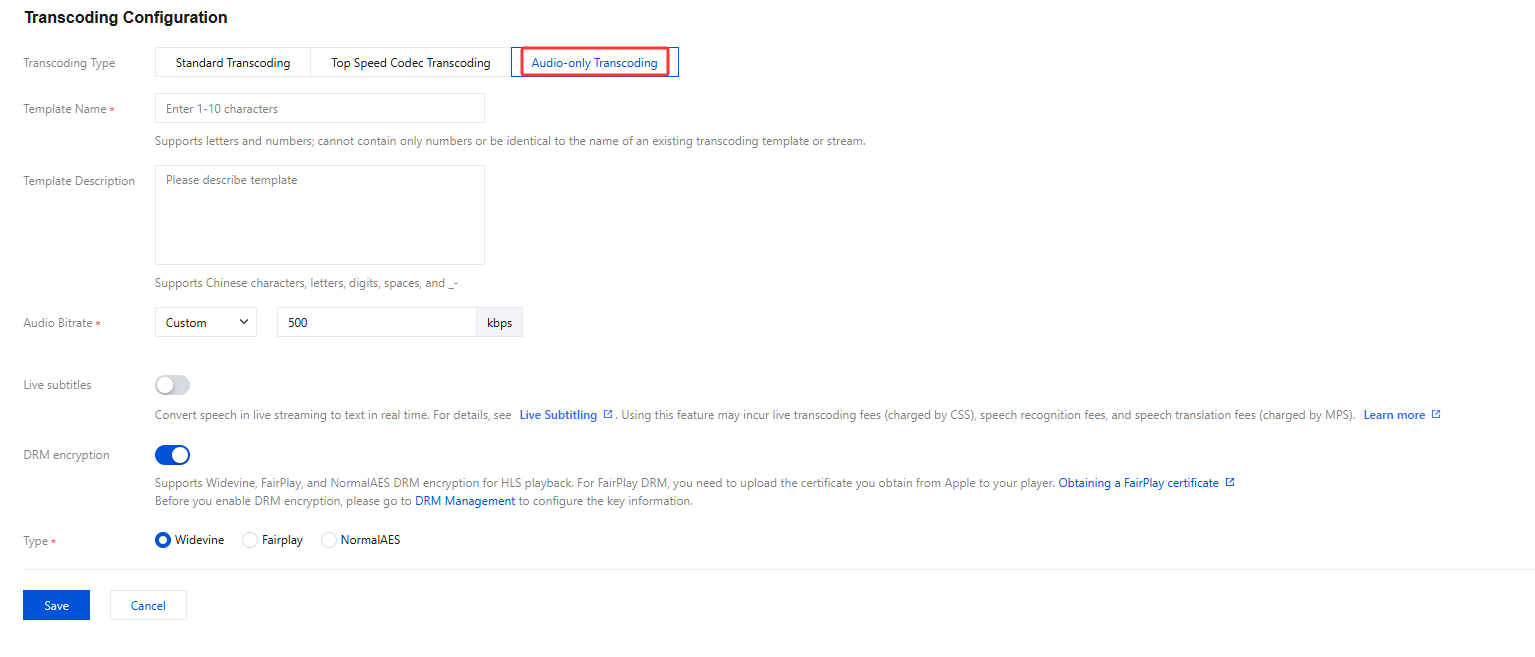Image resolution: width=1535 pixels, height=657 pixels.
Task: Save the transcoding configuration
Action: [x=56, y=605]
